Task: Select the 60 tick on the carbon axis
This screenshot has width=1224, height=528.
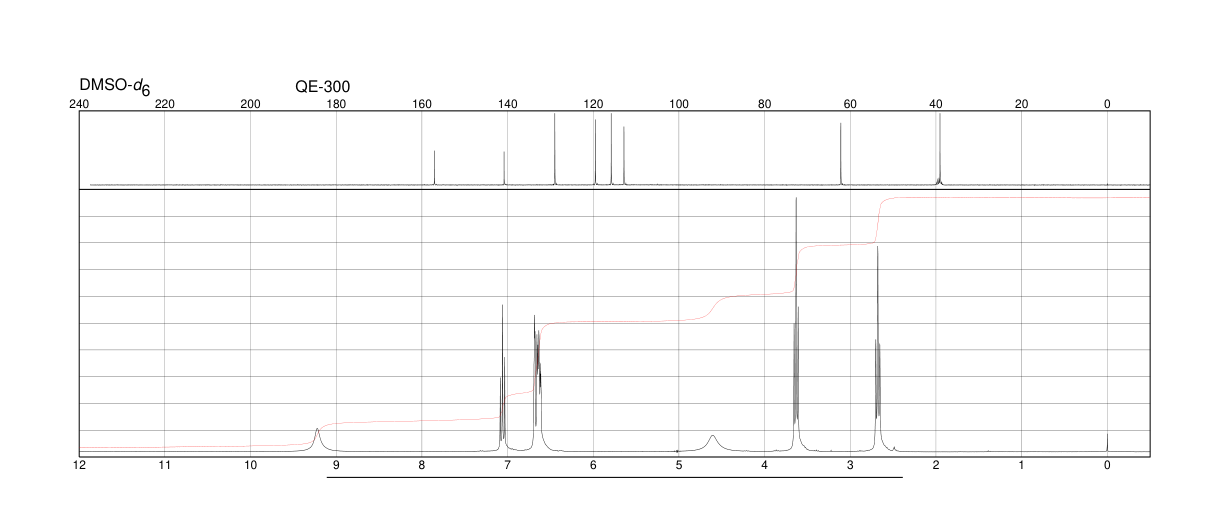Action: click(x=850, y=104)
